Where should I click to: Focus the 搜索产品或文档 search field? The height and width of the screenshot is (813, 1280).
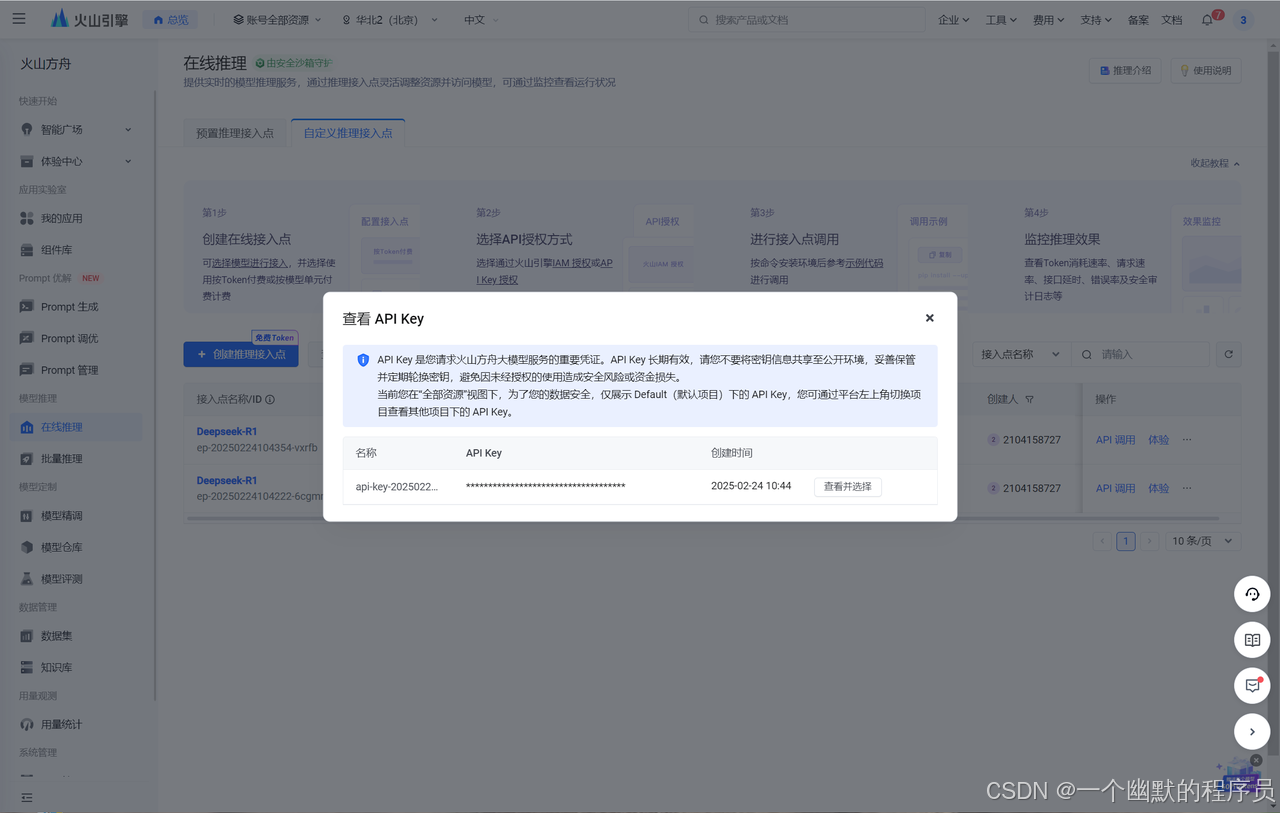coord(806,20)
